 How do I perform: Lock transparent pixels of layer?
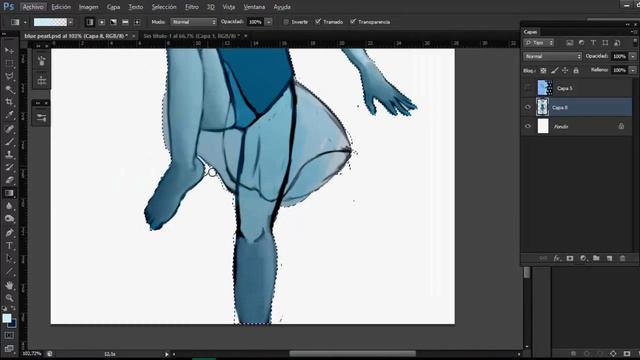543,71
